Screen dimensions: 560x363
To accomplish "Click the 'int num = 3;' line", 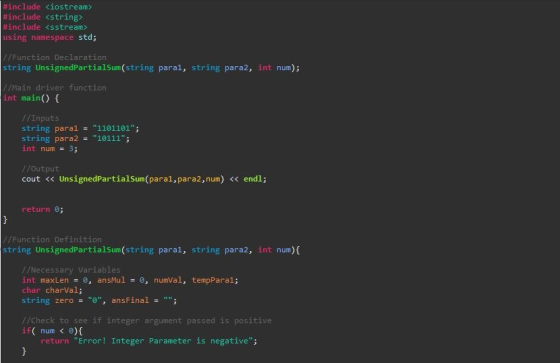I will pyautogui.click(x=50, y=149).
